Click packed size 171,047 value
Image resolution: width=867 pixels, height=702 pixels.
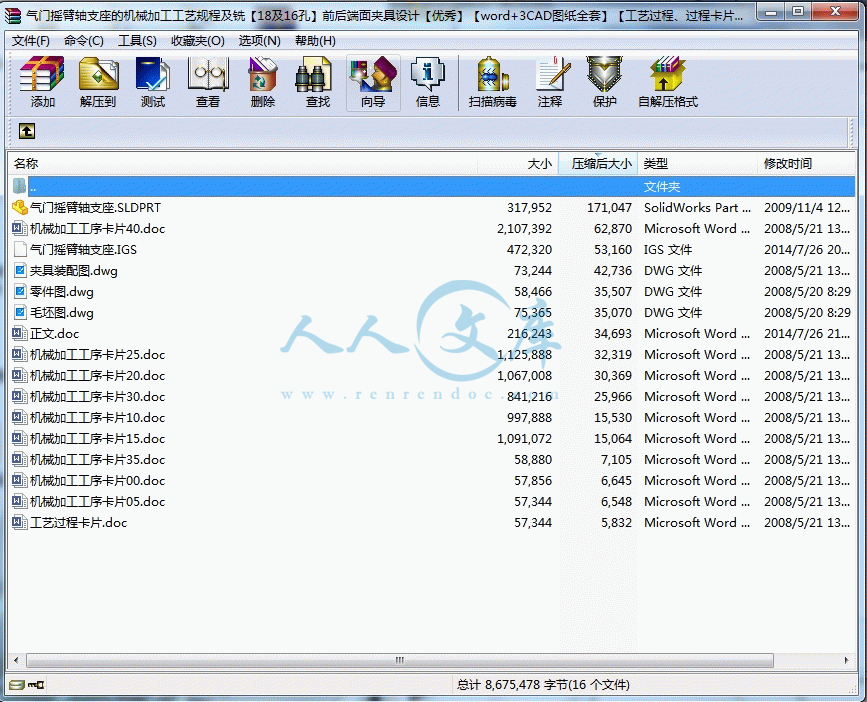click(x=609, y=208)
